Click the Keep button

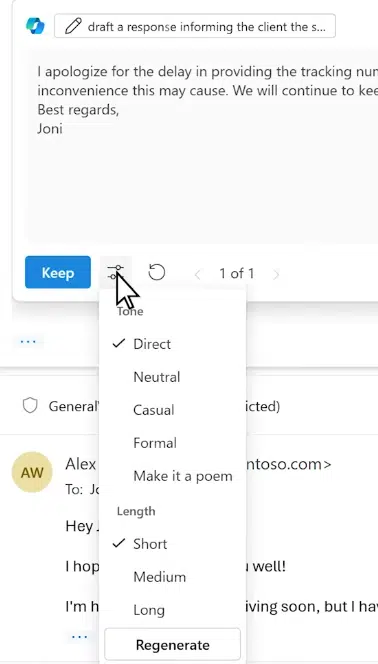click(58, 272)
